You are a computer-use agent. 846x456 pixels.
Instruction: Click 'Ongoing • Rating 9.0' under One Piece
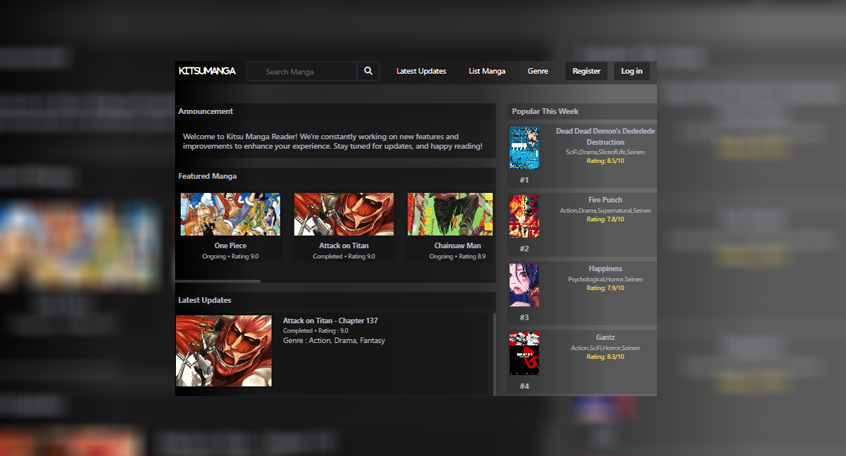[x=230, y=256]
